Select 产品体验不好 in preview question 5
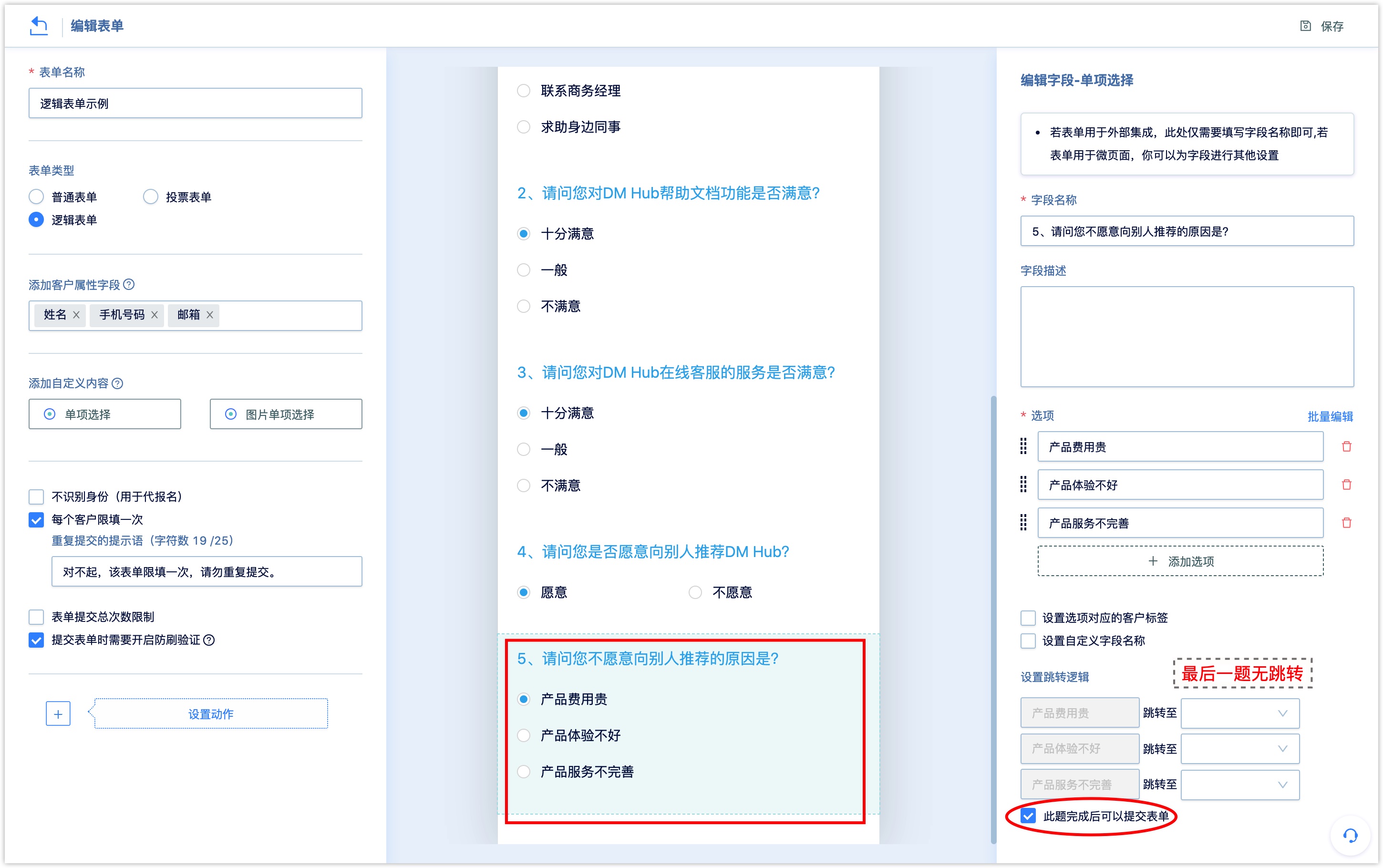Viewport: 1383px width, 868px height. (x=523, y=735)
